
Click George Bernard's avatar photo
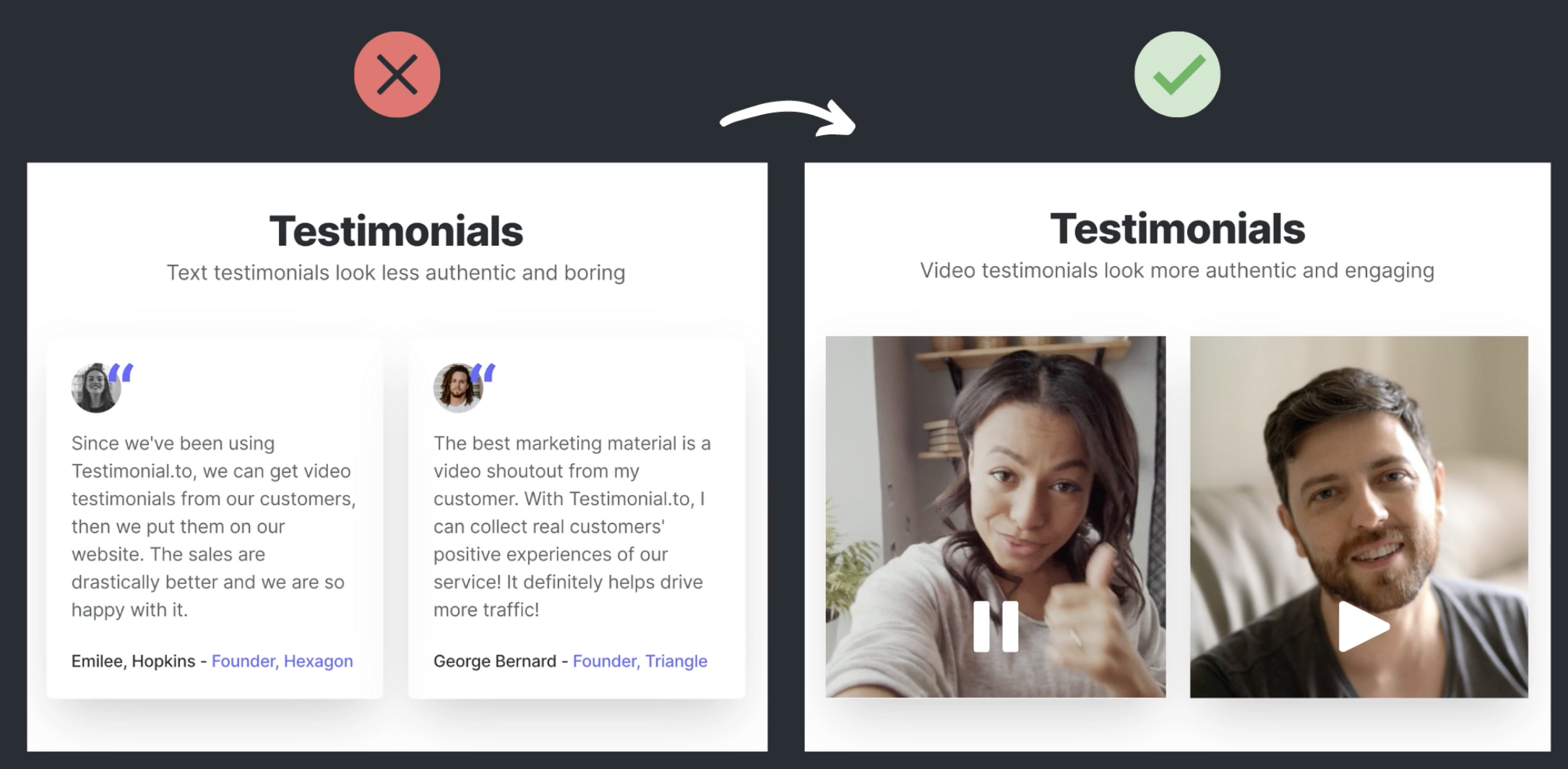coord(458,388)
